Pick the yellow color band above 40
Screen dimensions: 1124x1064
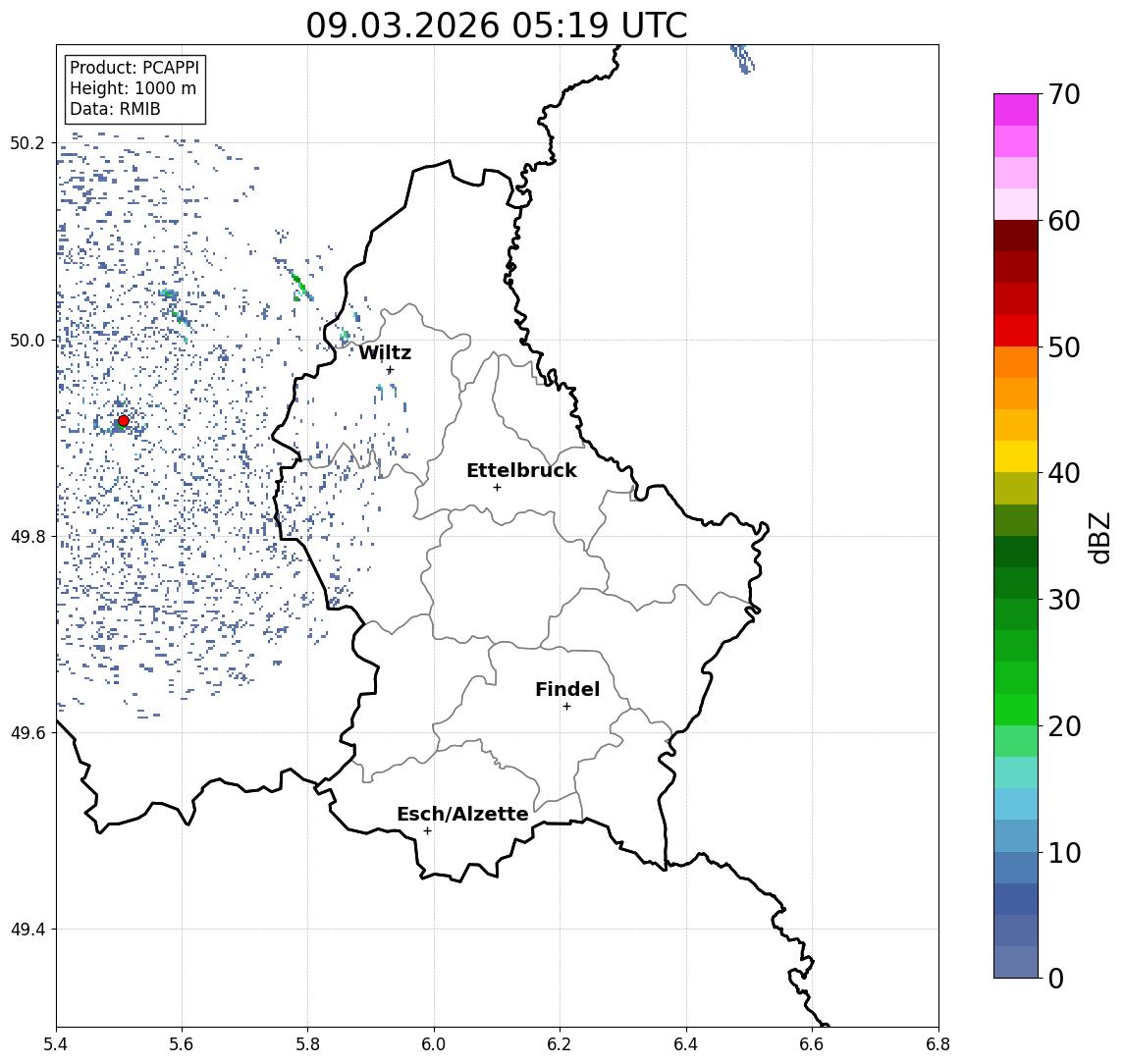[x=1016, y=456]
